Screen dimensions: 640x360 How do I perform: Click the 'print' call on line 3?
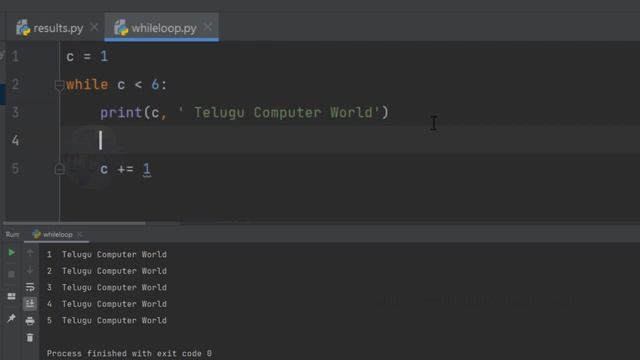[121, 113]
